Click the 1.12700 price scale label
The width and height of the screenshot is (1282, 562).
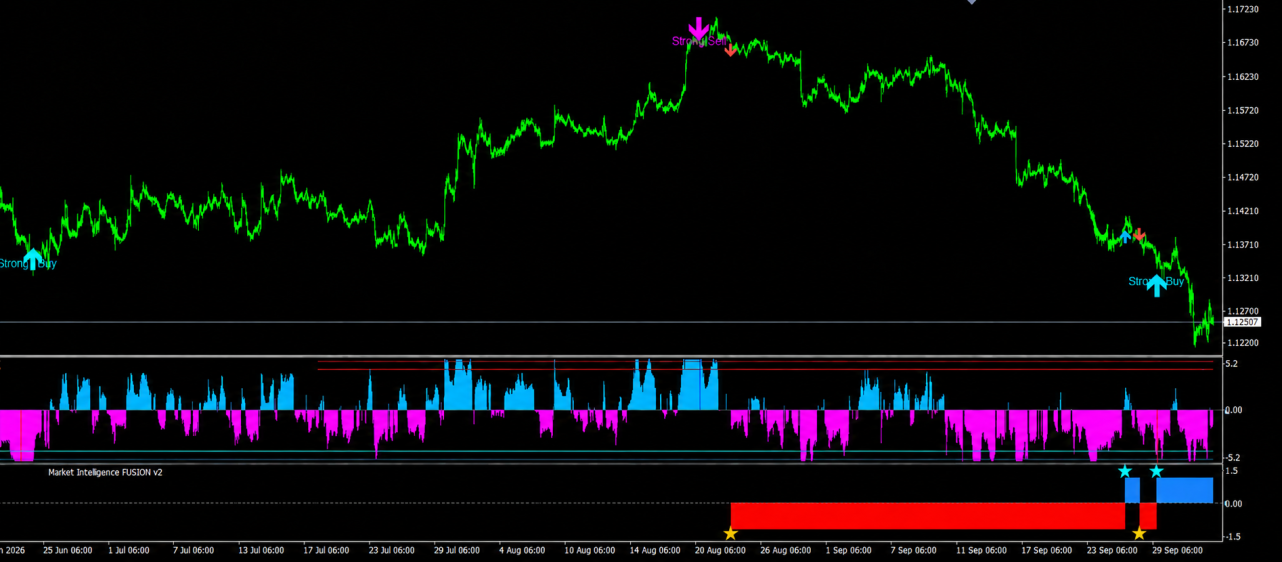tap(1243, 311)
